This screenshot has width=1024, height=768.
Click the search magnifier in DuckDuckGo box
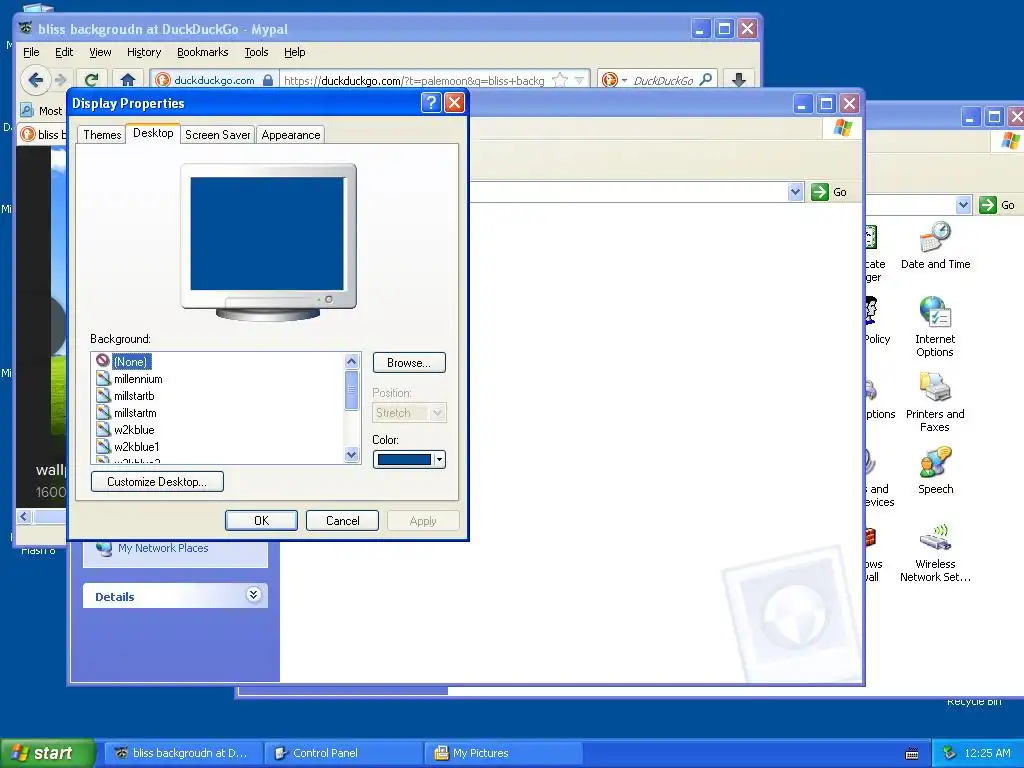pyautogui.click(x=706, y=80)
